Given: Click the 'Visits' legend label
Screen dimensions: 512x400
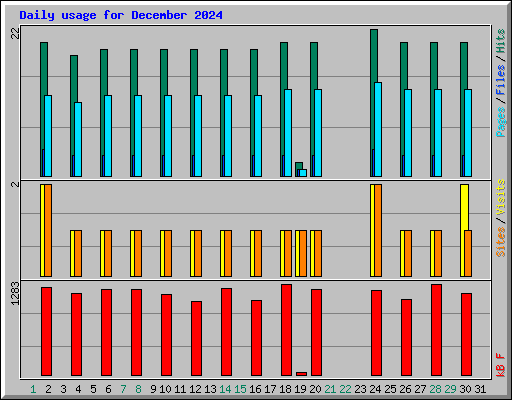Looking at the screenshot, I should point(500,197).
